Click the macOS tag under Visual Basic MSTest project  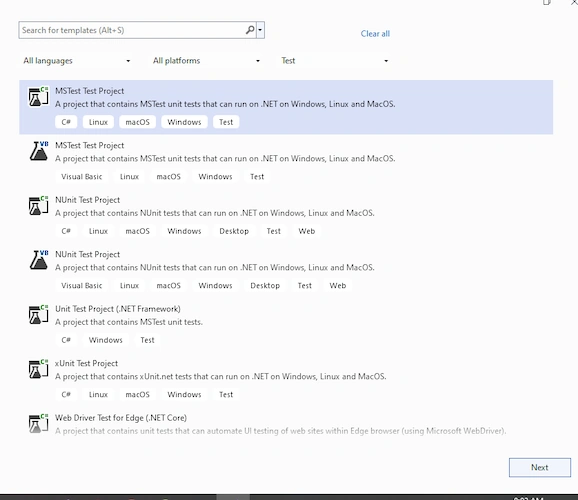coord(168,177)
